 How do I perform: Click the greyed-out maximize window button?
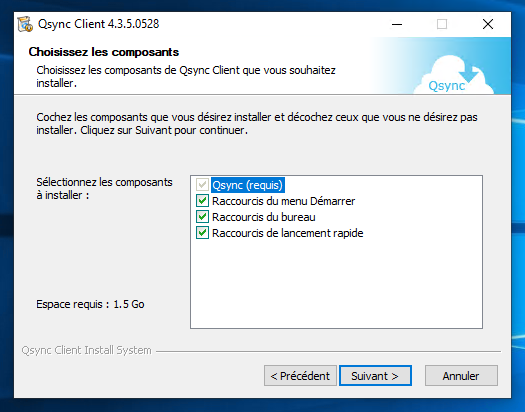tap(442, 24)
